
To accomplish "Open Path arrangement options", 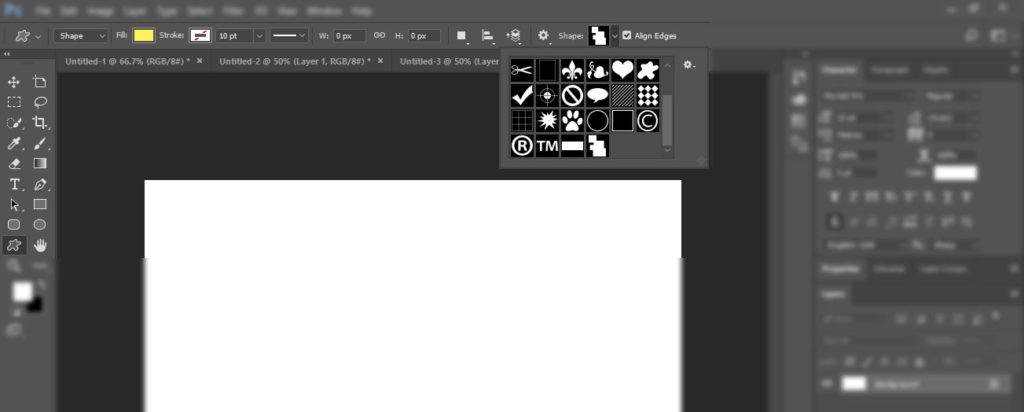I will (514, 36).
